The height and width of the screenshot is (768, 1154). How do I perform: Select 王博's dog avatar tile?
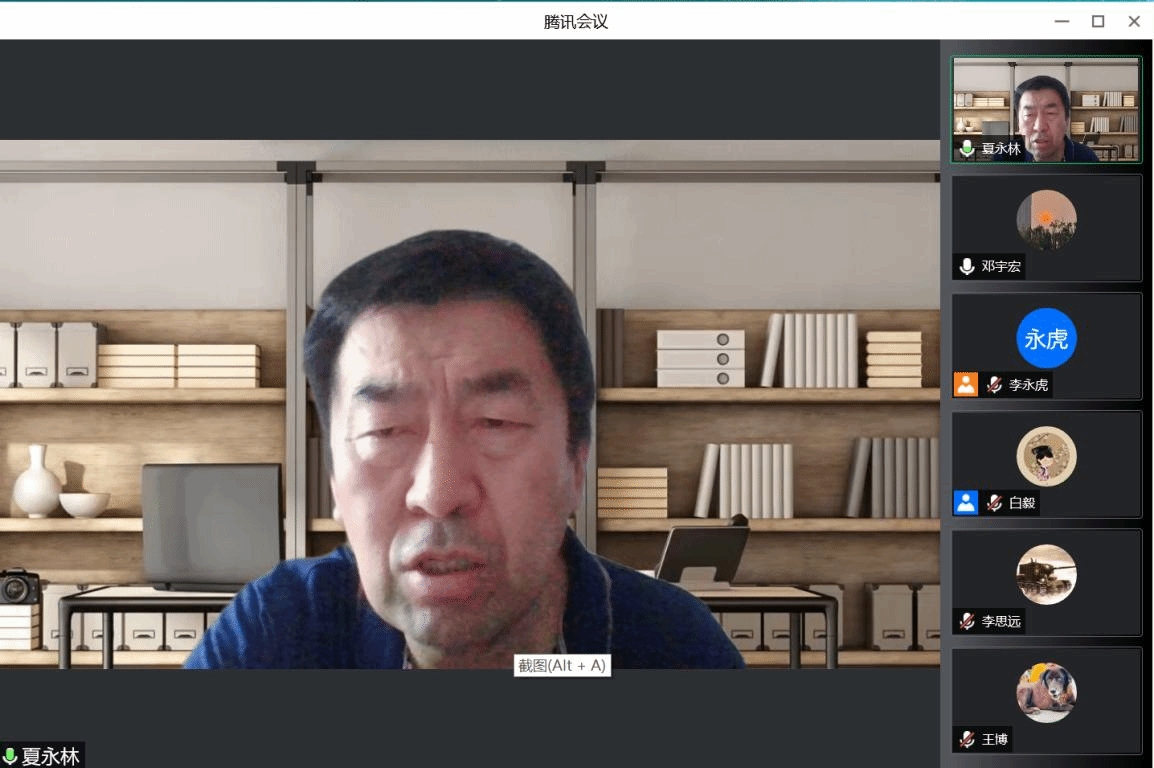pyautogui.click(x=1046, y=692)
